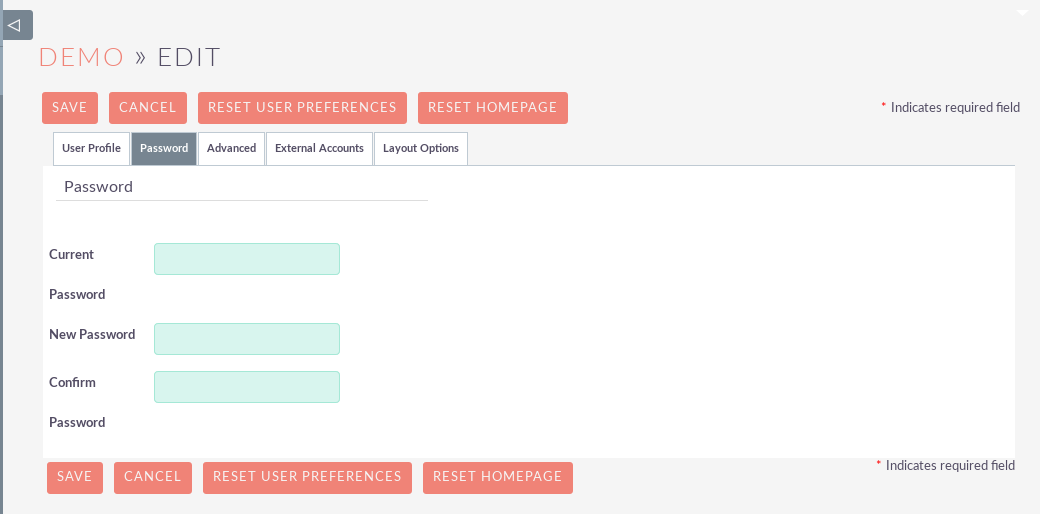Click the top CANCEL button
The width and height of the screenshot is (1040, 514).
pyautogui.click(x=147, y=108)
